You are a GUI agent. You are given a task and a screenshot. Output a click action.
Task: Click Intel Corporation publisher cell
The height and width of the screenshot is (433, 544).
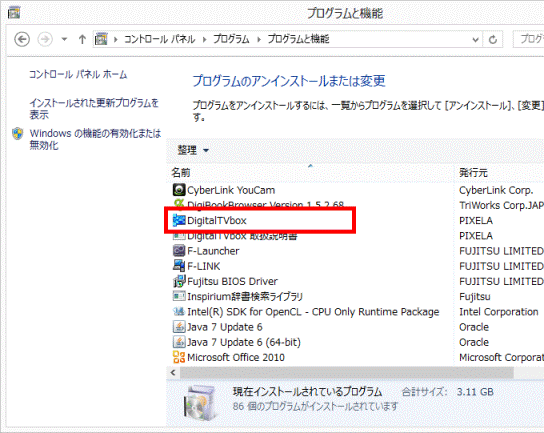(x=499, y=312)
